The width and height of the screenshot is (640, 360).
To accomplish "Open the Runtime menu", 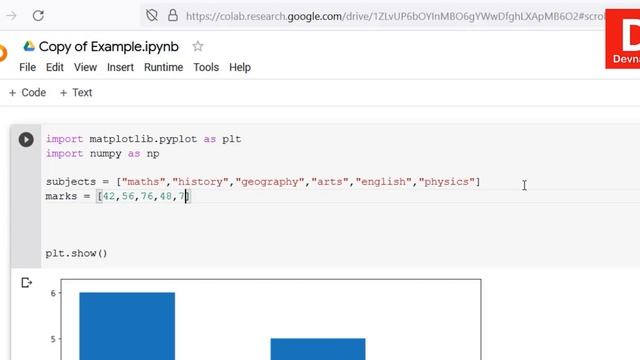I will [163, 67].
